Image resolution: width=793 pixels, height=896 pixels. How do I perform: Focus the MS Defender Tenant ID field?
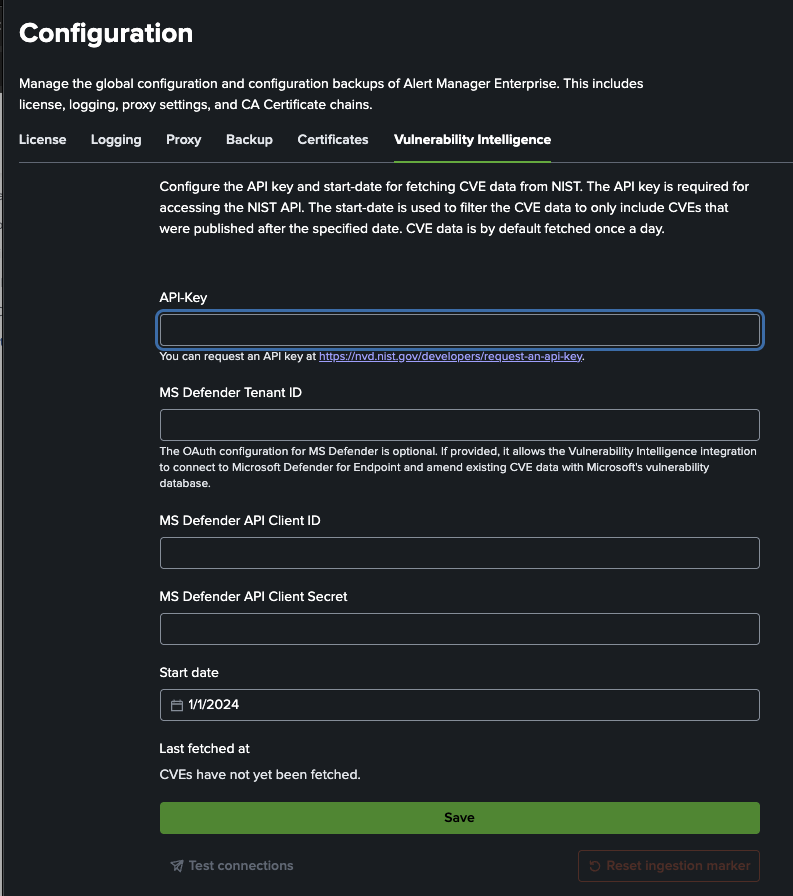point(459,424)
